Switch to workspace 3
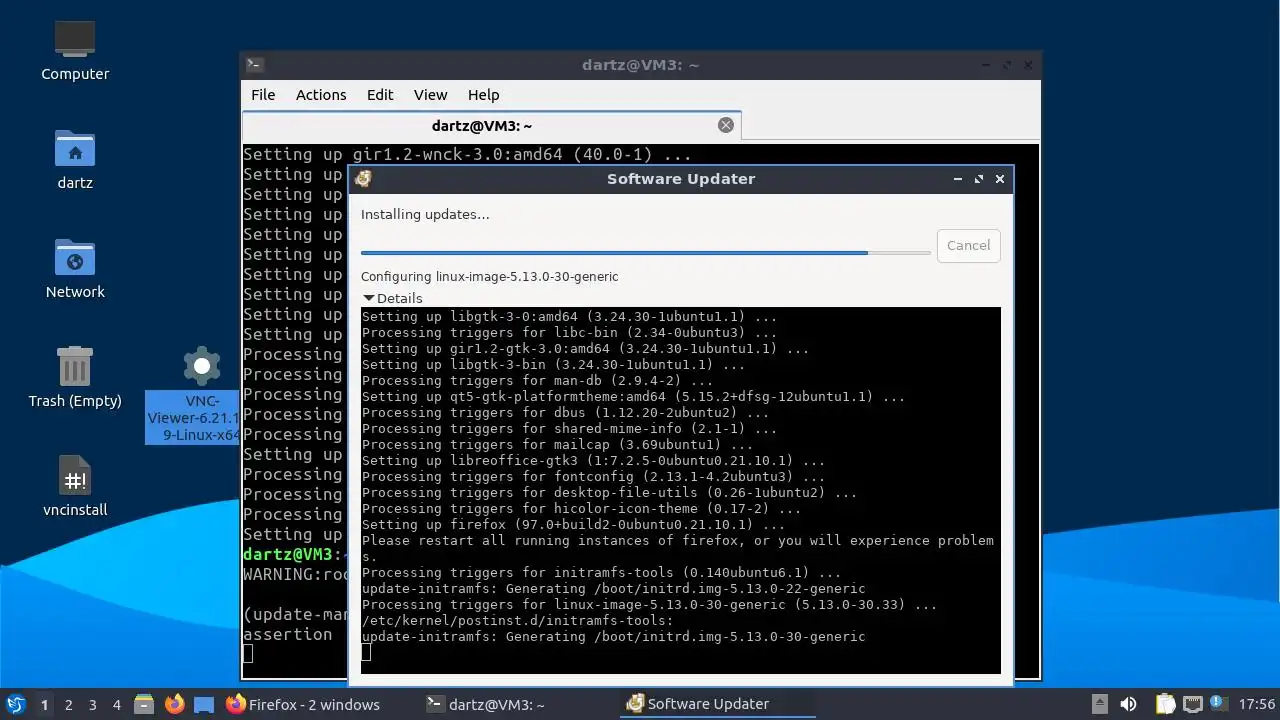The width and height of the screenshot is (1280, 720). (x=92, y=705)
